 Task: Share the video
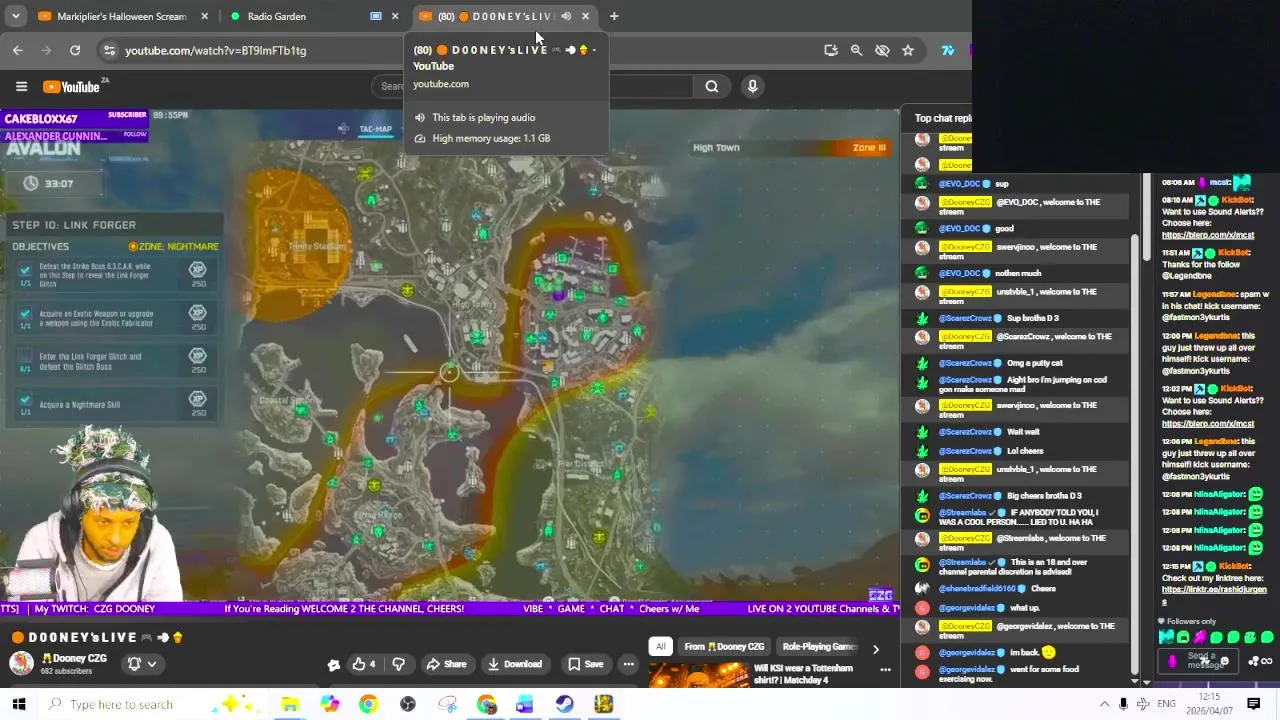[446, 664]
